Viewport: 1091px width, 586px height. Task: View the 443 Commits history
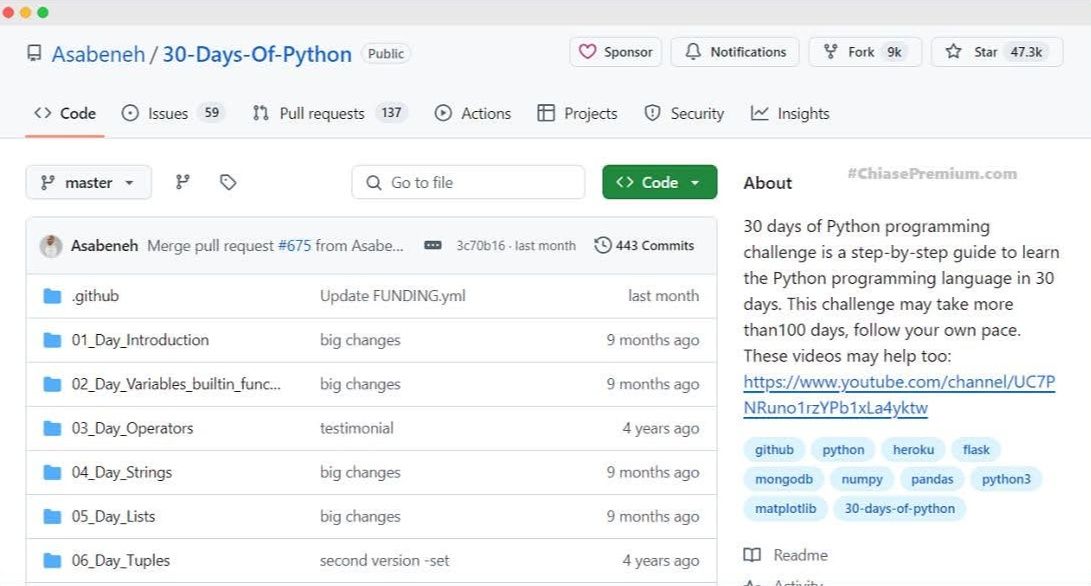pyautogui.click(x=644, y=246)
